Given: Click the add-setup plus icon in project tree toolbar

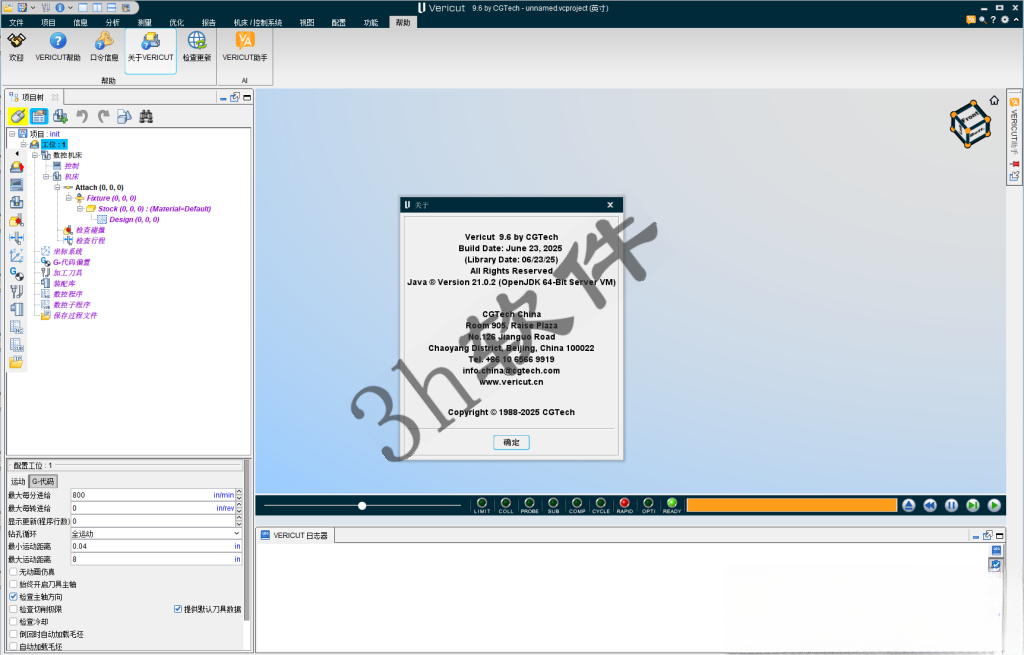Looking at the screenshot, I should tap(61, 116).
